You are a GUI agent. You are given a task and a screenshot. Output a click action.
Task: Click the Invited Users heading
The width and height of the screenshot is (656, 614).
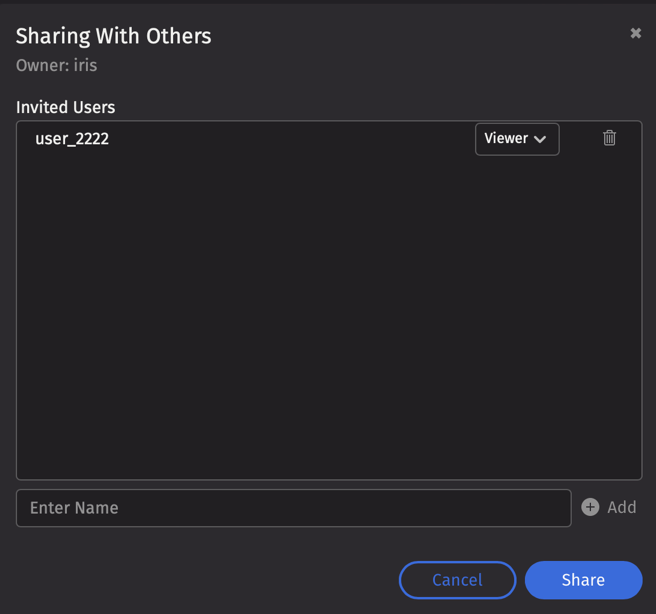(65, 107)
